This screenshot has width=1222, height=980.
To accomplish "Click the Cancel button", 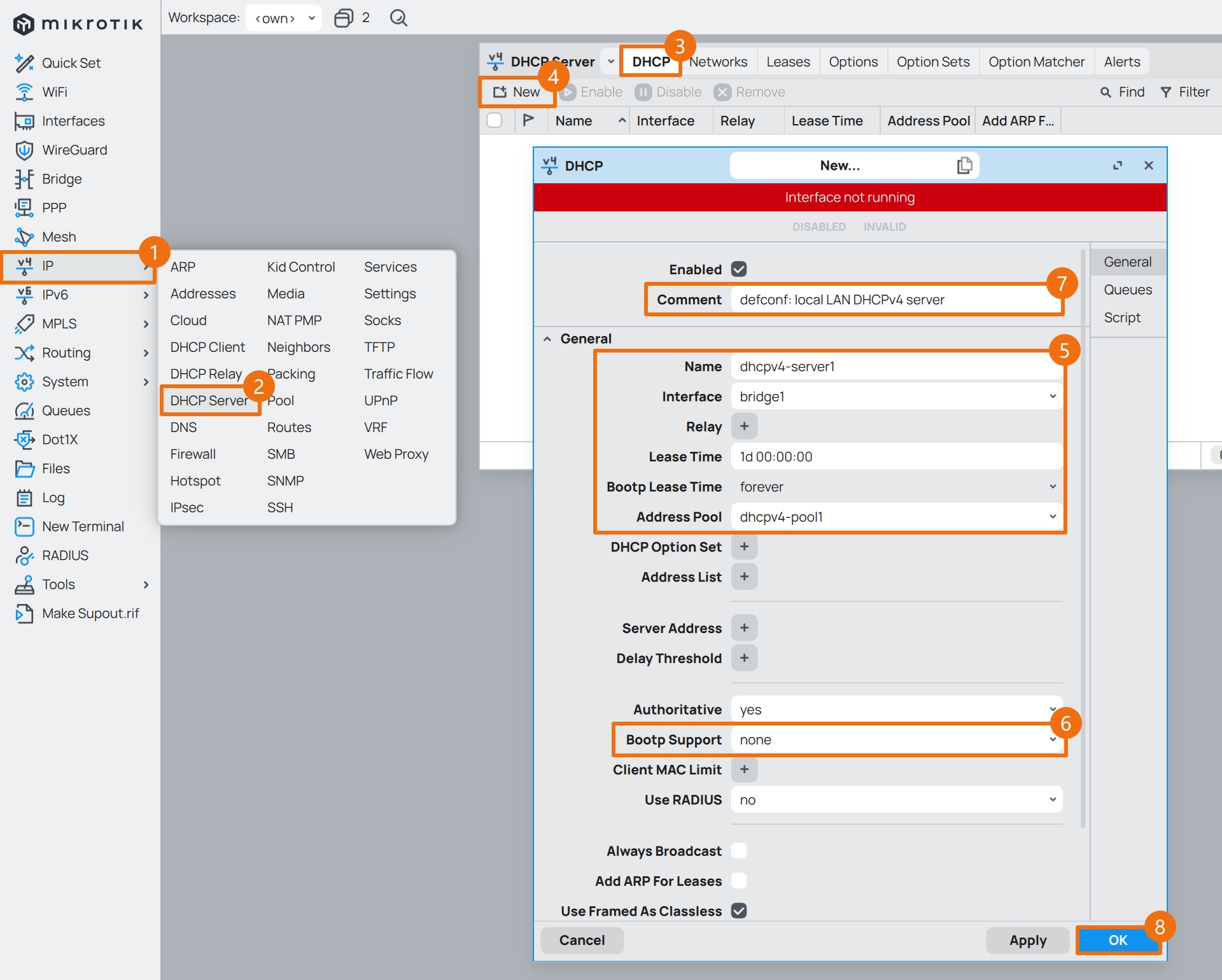I will point(582,940).
